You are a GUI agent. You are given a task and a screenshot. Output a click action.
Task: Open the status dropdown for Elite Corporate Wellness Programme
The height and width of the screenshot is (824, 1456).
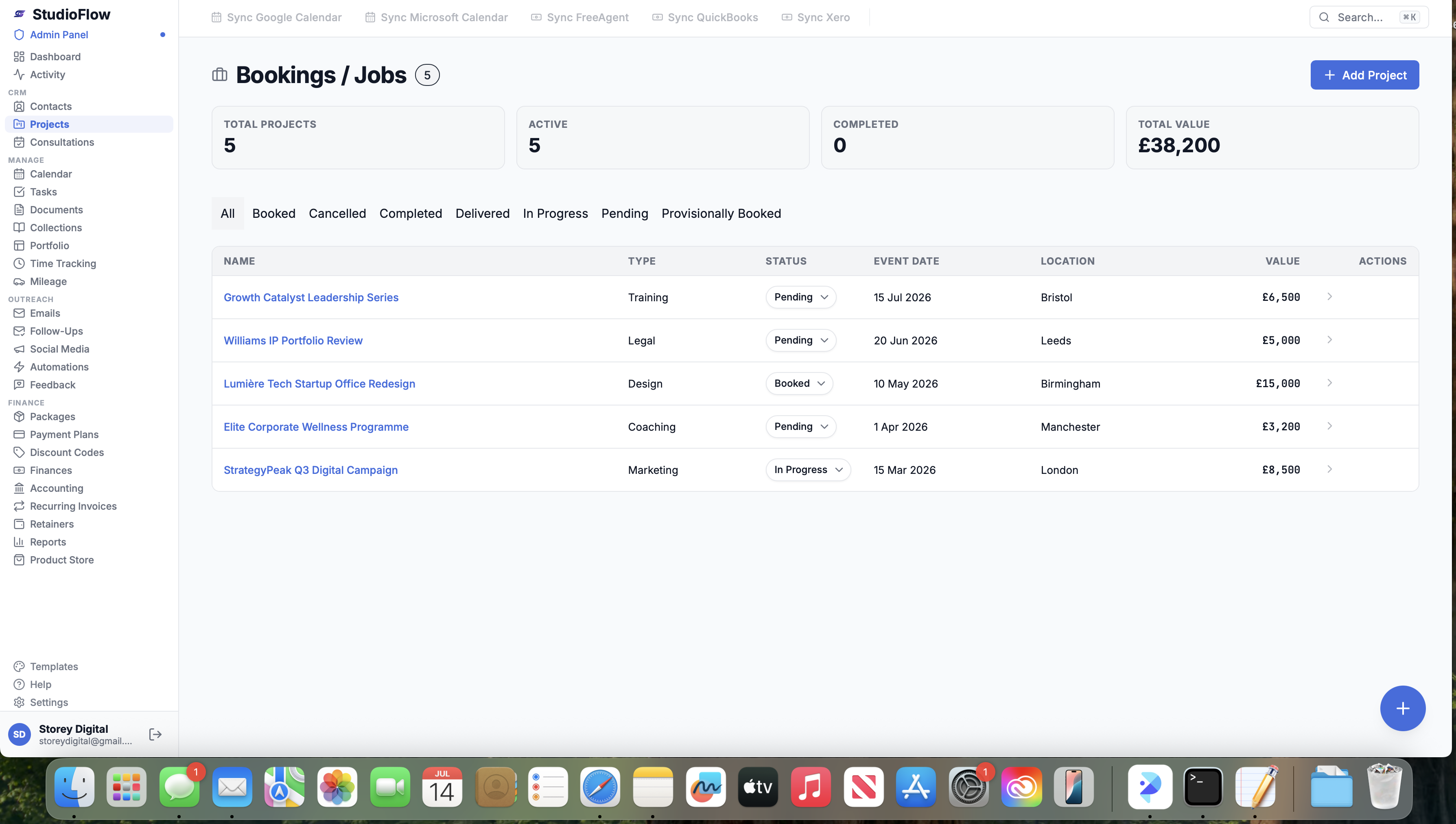[800, 427]
